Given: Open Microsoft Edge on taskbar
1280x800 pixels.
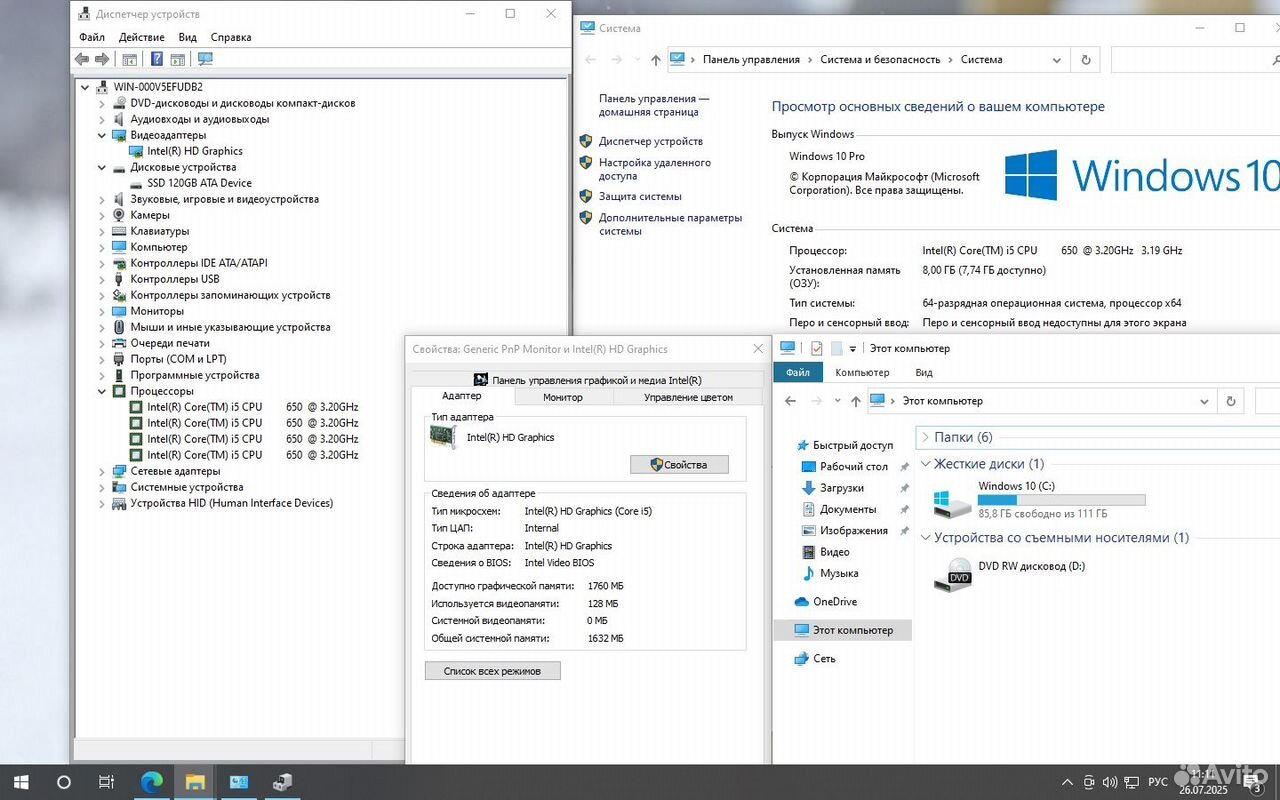Looking at the screenshot, I should coord(151,782).
